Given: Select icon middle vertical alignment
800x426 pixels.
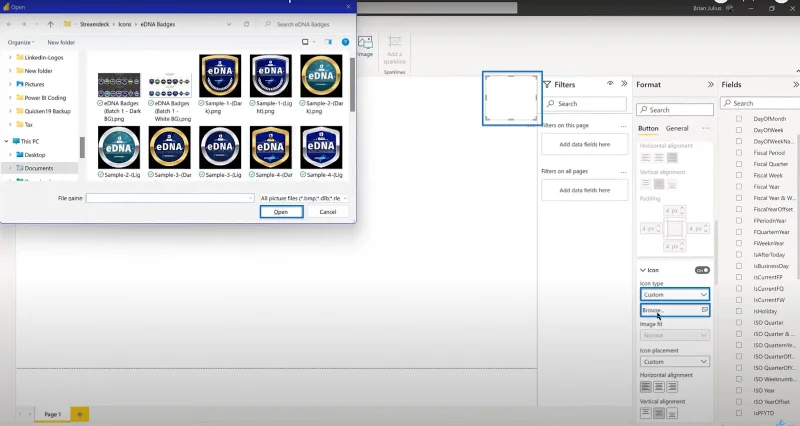Looking at the screenshot, I should (659, 413).
